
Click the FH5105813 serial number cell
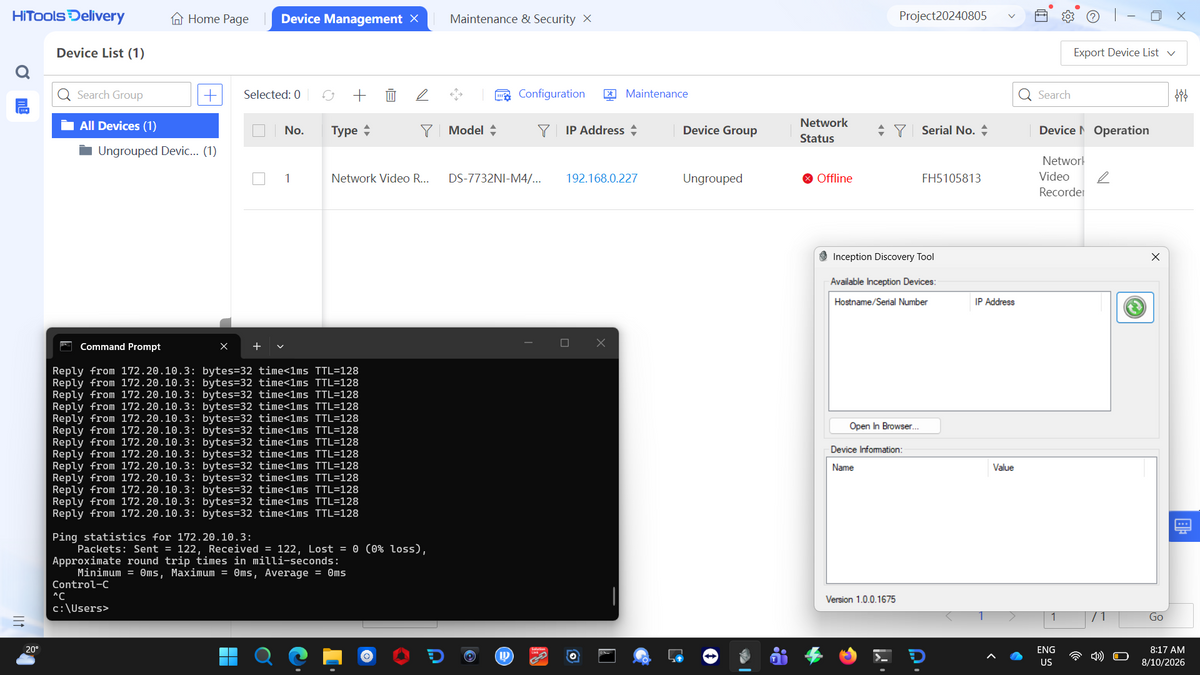[951, 178]
